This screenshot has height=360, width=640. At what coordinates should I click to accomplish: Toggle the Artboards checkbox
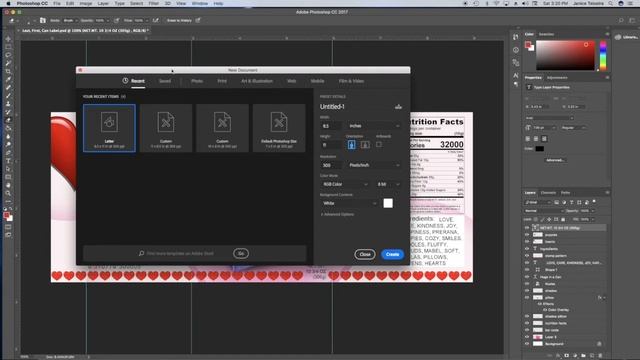(379, 144)
